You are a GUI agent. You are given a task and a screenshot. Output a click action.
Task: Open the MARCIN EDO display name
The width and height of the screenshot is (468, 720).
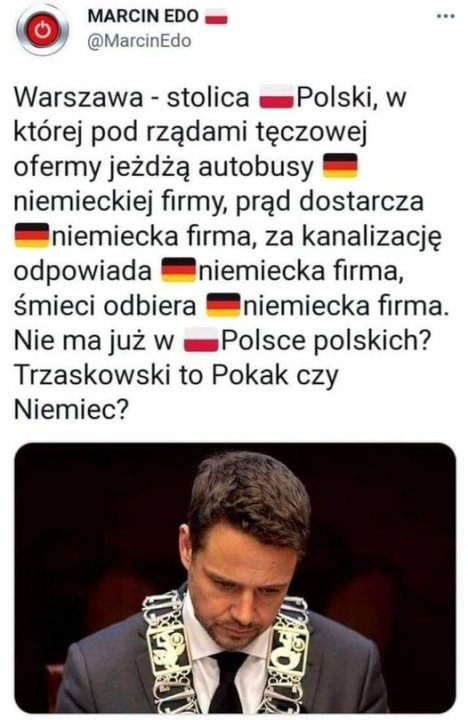[143, 16]
